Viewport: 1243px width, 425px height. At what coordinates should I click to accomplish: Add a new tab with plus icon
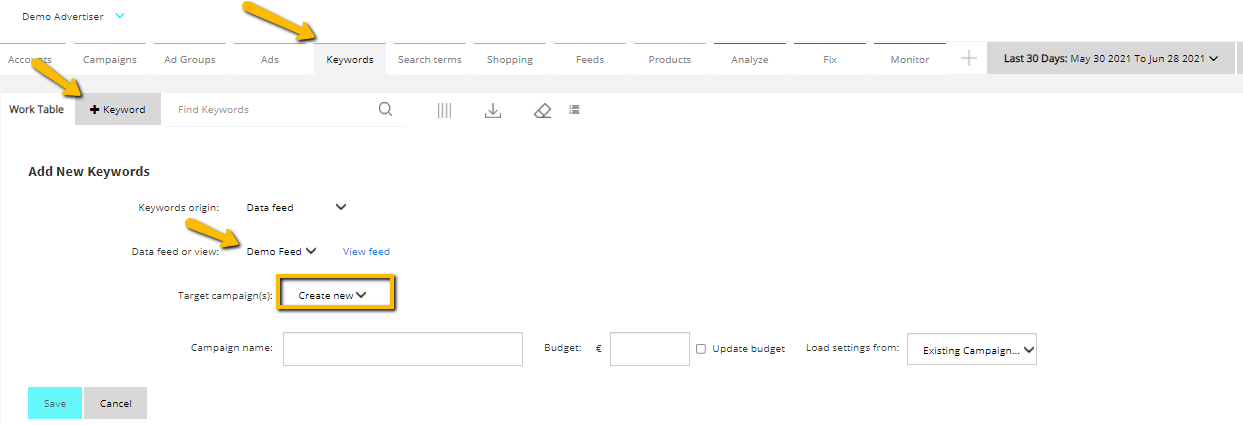pyautogui.click(x=968, y=59)
